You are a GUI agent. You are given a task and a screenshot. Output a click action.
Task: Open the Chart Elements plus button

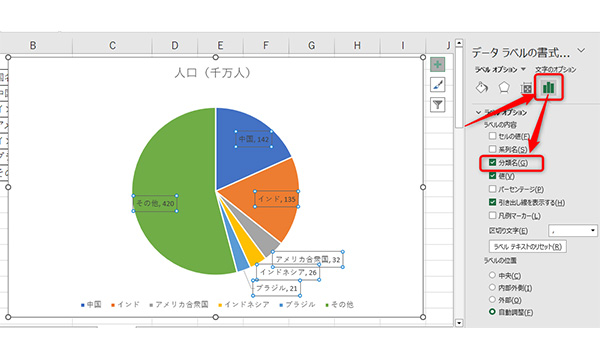tap(437, 64)
